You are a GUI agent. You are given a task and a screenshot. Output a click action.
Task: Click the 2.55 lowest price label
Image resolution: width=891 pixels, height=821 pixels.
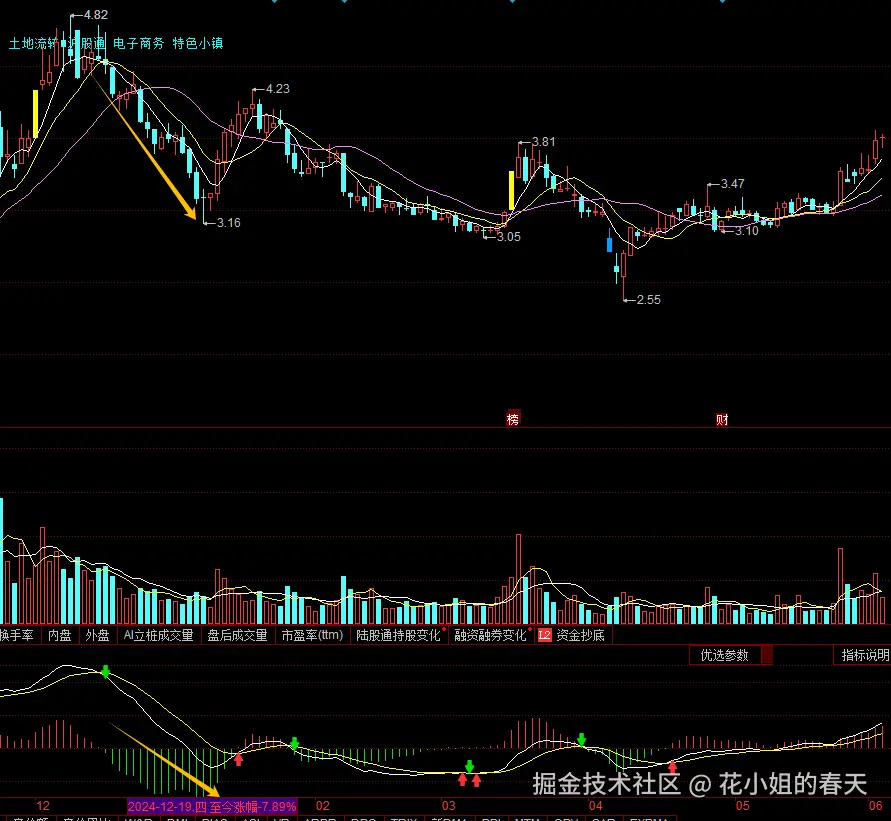(648, 299)
